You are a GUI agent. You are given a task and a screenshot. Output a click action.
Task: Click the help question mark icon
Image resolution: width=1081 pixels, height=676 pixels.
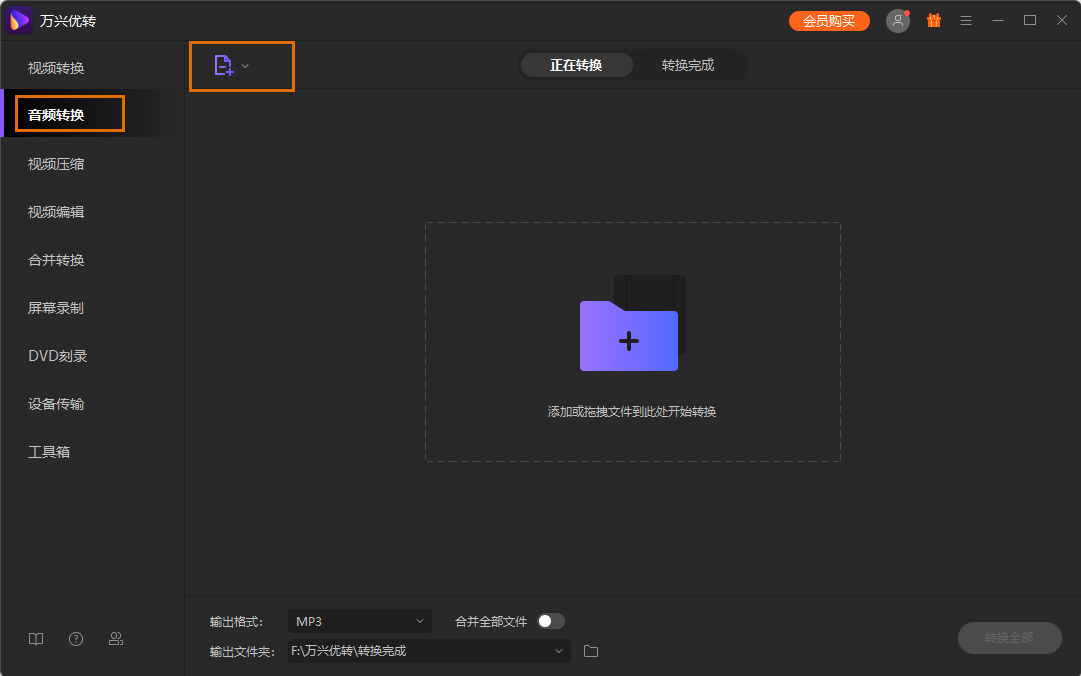point(76,638)
